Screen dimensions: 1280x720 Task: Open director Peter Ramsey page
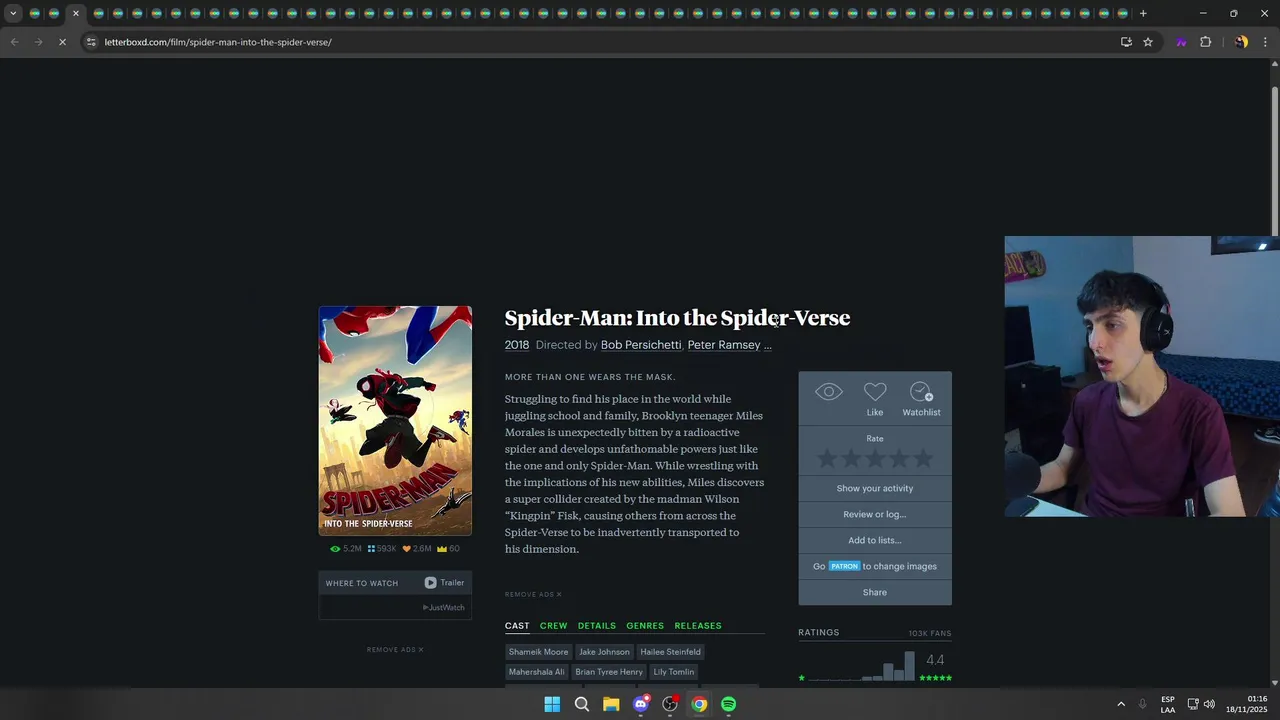pos(724,345)
